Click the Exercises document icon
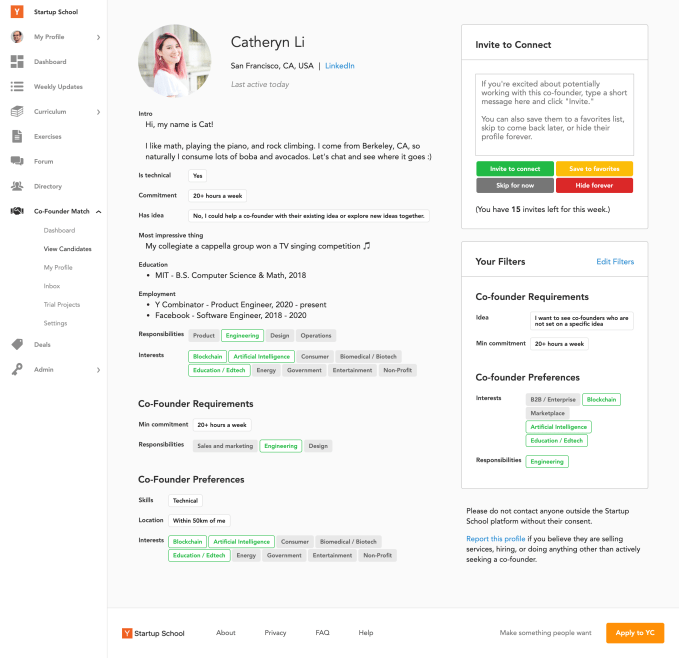679x658 pixels. 17,136
